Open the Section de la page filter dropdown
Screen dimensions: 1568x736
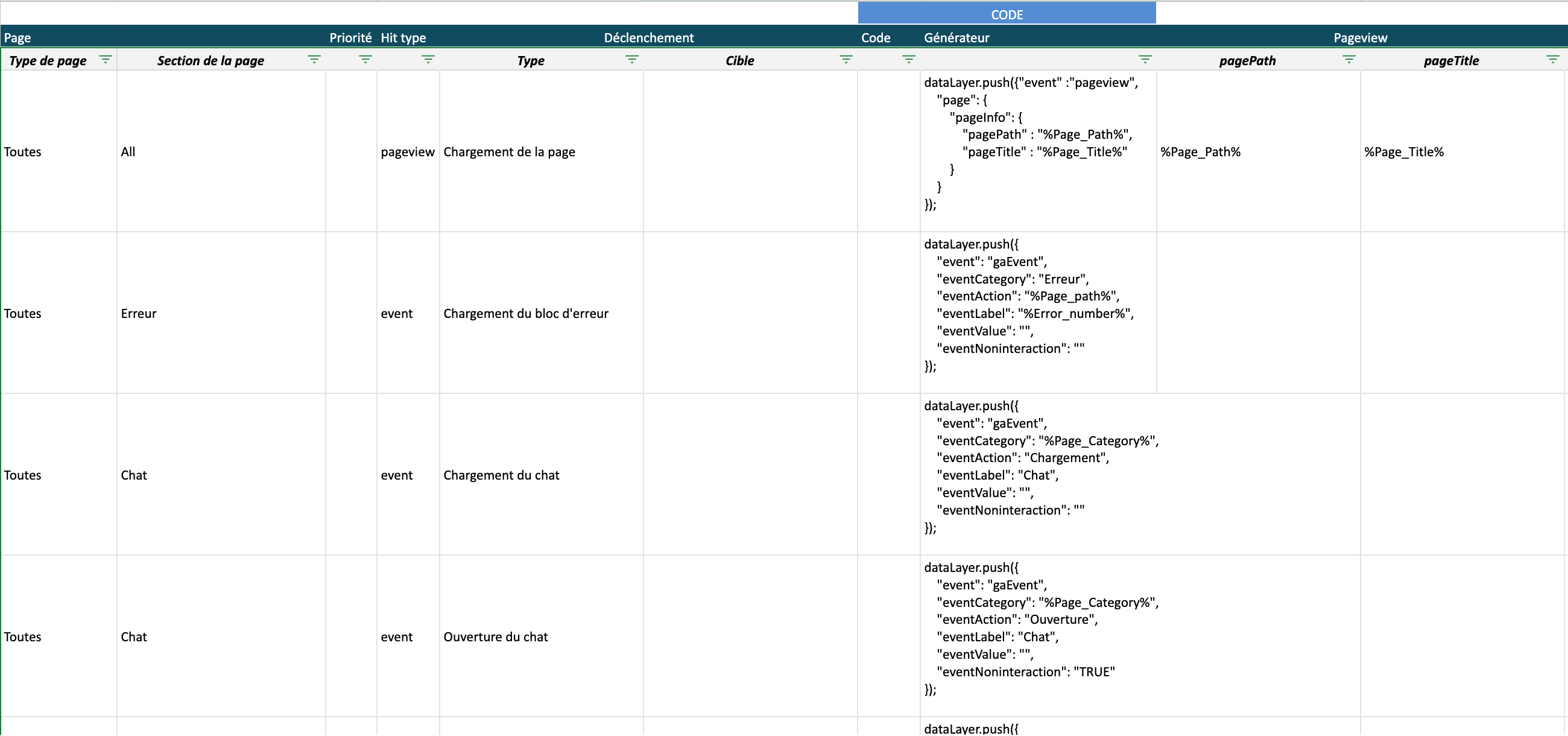(314, 60)
